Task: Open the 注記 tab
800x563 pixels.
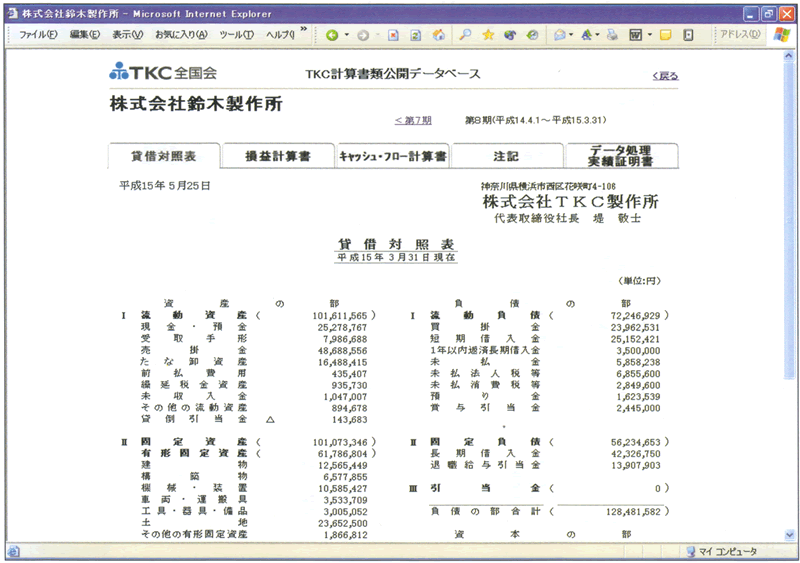Action: click(x=506, y=156)
